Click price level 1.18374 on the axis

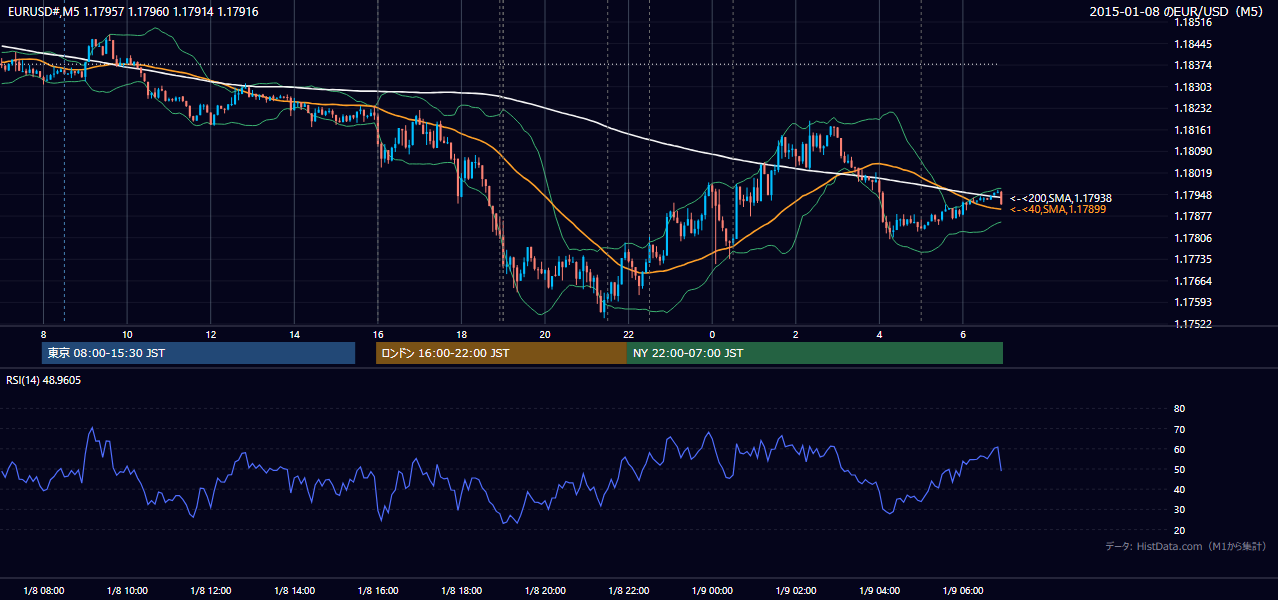[x=1194, y=65]
